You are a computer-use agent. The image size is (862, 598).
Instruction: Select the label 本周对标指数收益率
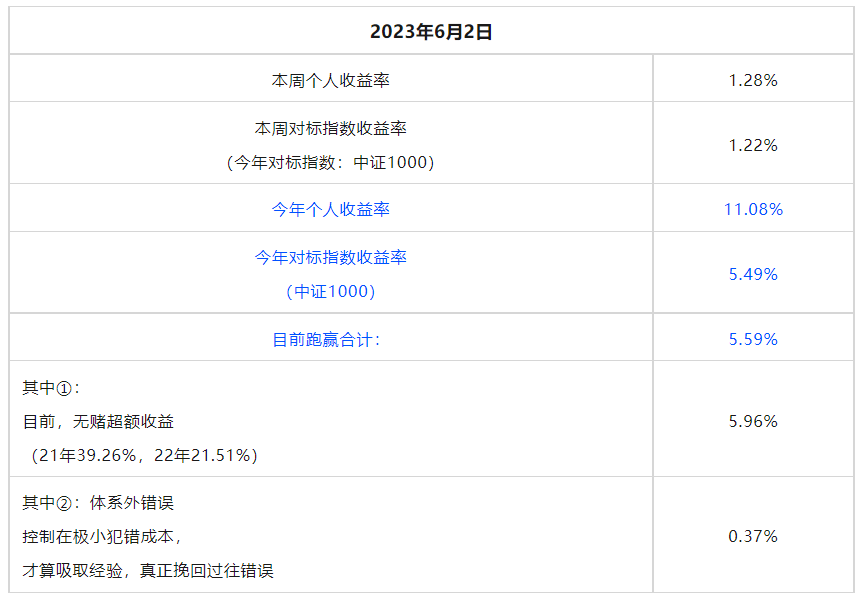pos(330,128)
